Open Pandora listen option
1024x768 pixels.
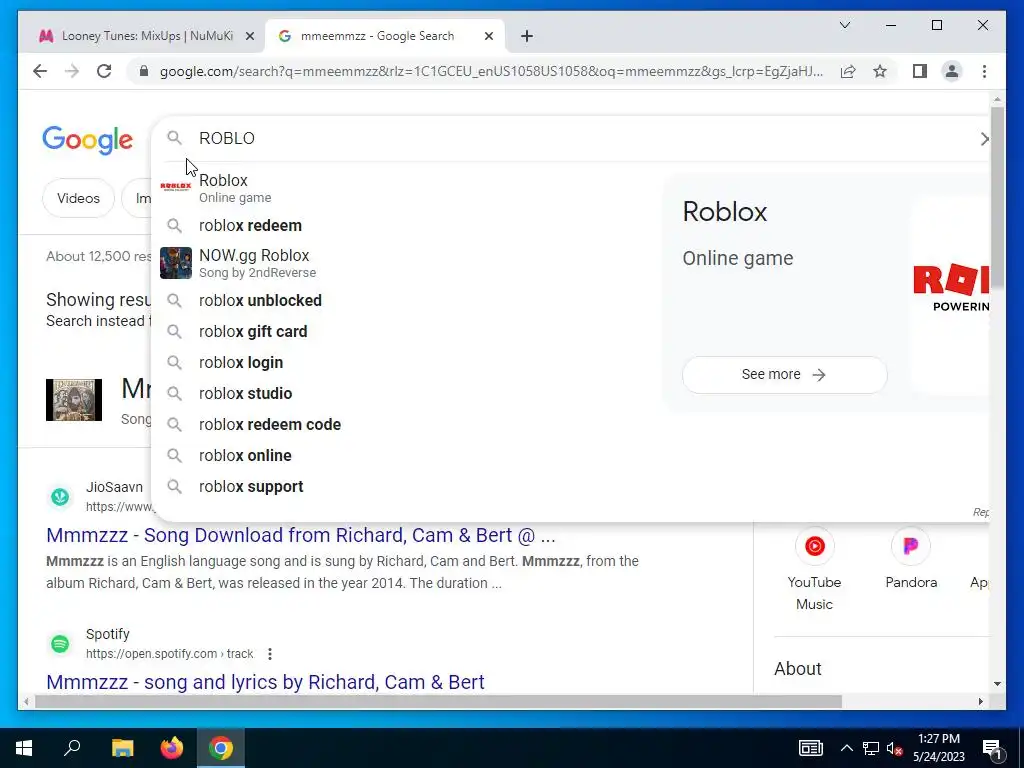click(x=911, y=558)
